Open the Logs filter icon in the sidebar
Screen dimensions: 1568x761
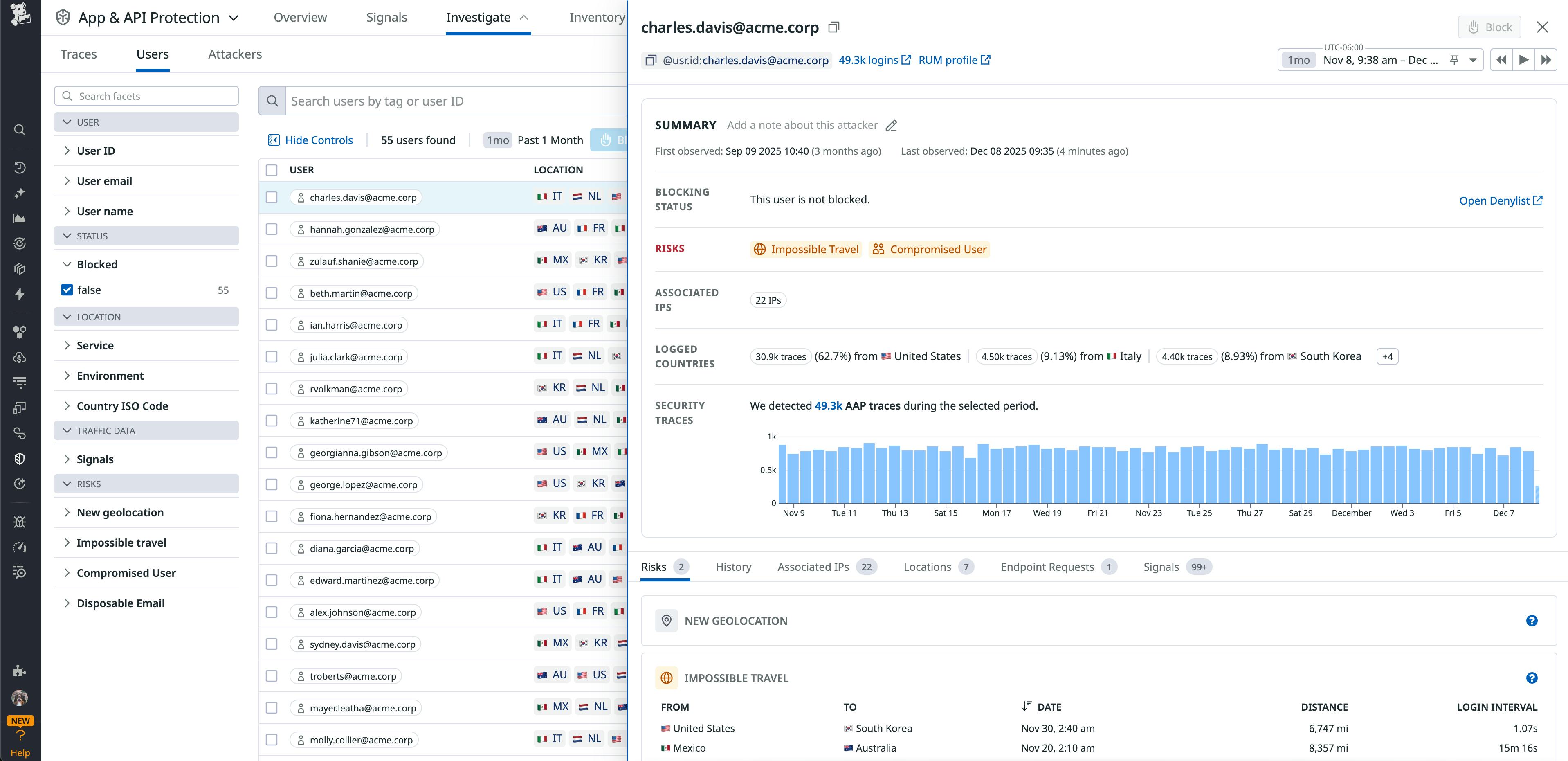pyautogui.click(x=20, y=382)
